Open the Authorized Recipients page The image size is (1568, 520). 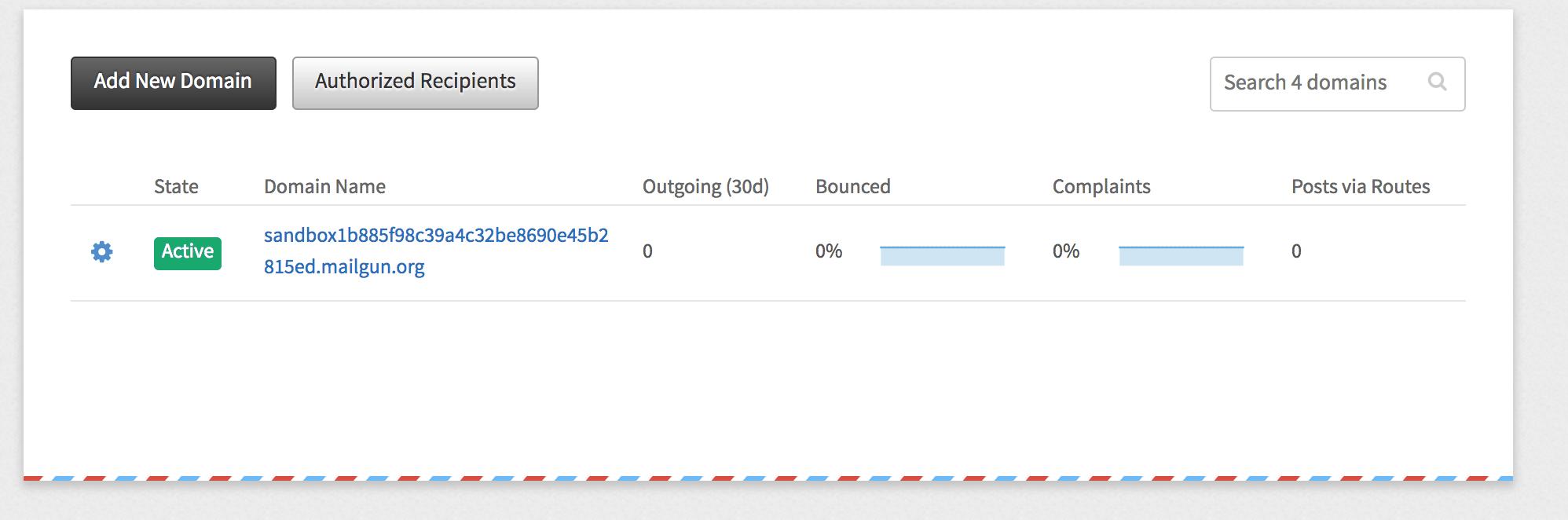point(415,82)
